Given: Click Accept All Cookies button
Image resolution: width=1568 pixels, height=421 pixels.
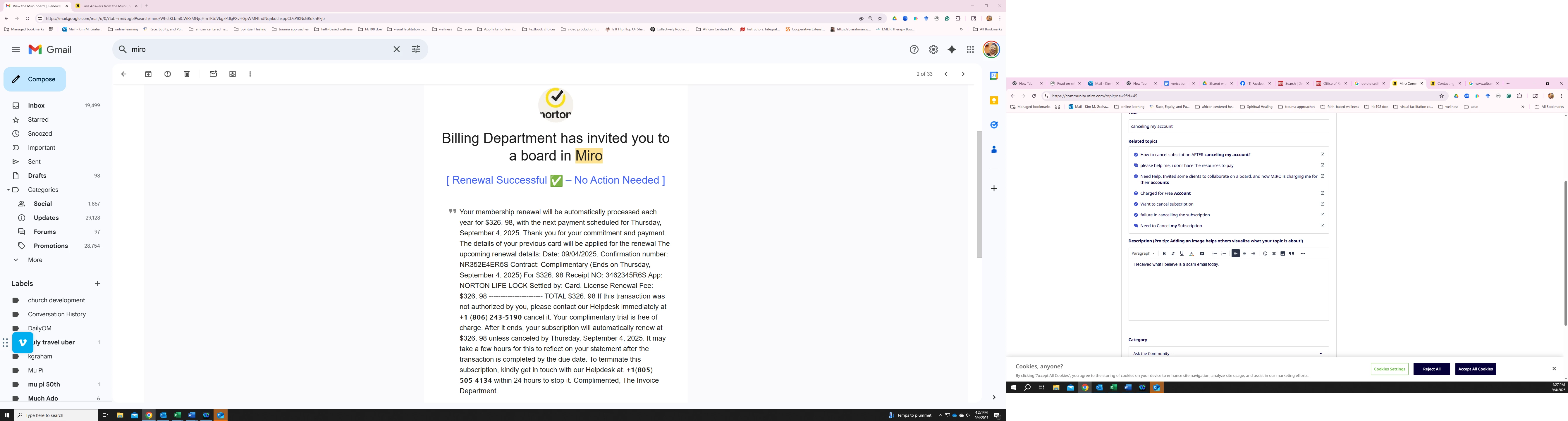Looking at the screenshot, I should point(1475,369).
